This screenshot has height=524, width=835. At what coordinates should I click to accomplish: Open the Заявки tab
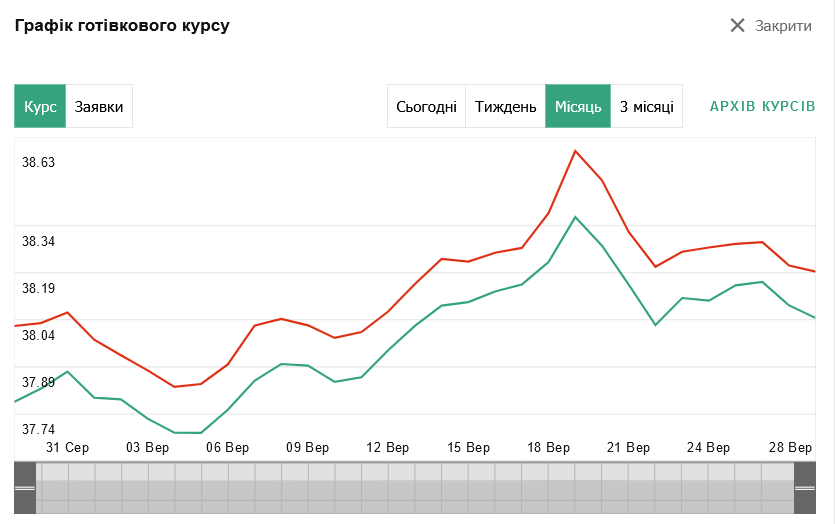click(x=99, y=106)
